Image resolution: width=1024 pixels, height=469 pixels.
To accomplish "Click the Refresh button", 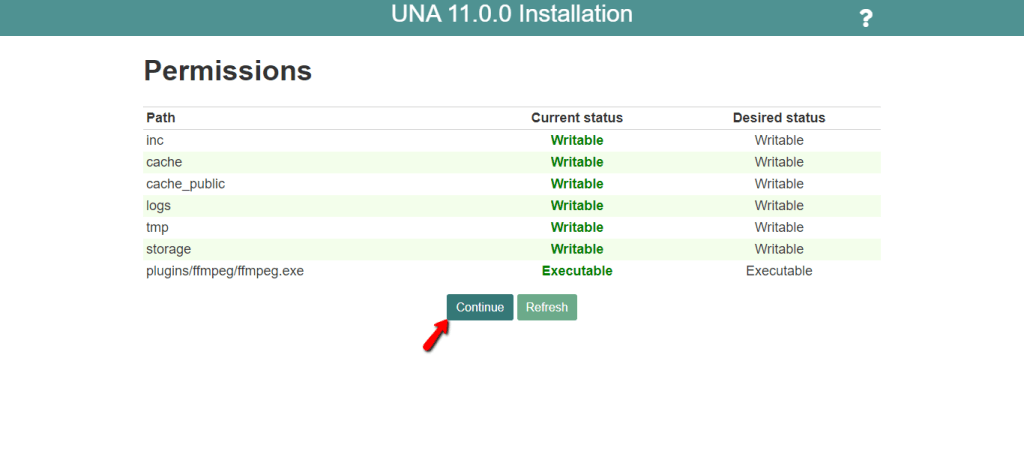I will pos(547,307).
